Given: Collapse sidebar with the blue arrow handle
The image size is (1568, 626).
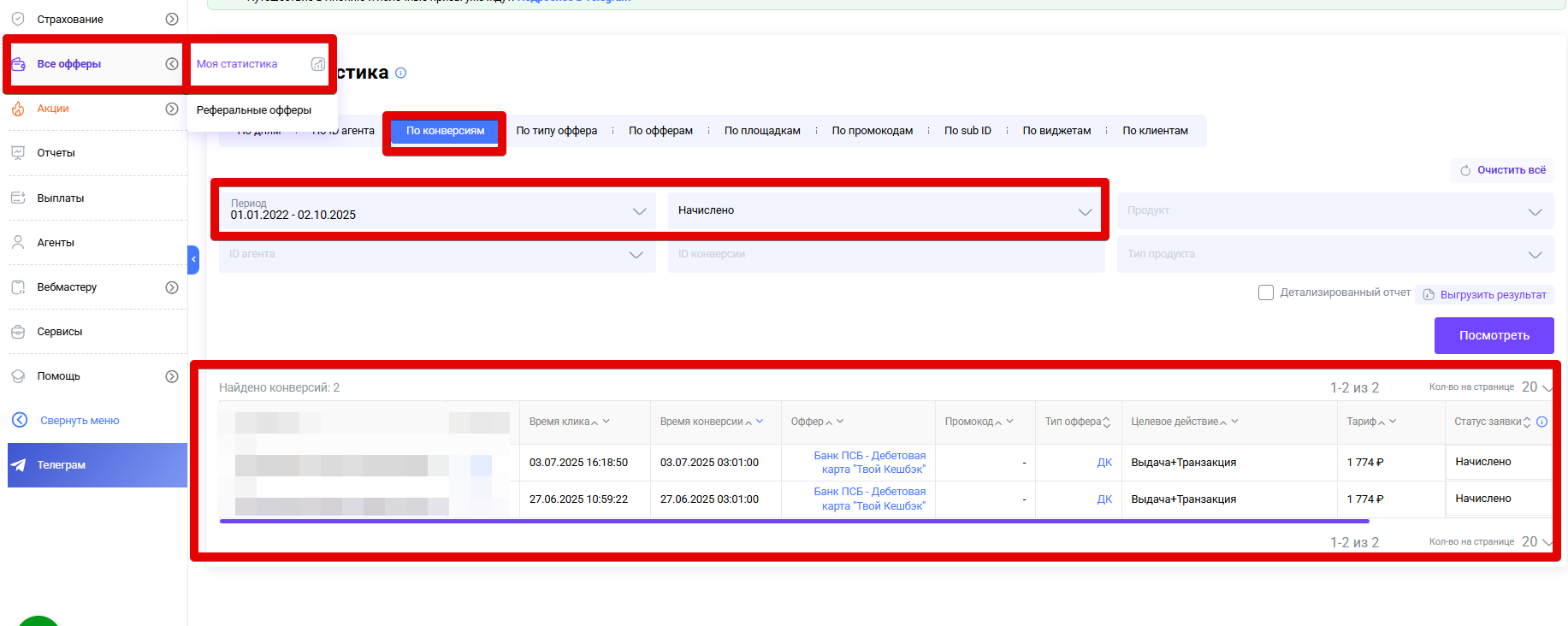Looking at the screenshot, I should [193, 259].
